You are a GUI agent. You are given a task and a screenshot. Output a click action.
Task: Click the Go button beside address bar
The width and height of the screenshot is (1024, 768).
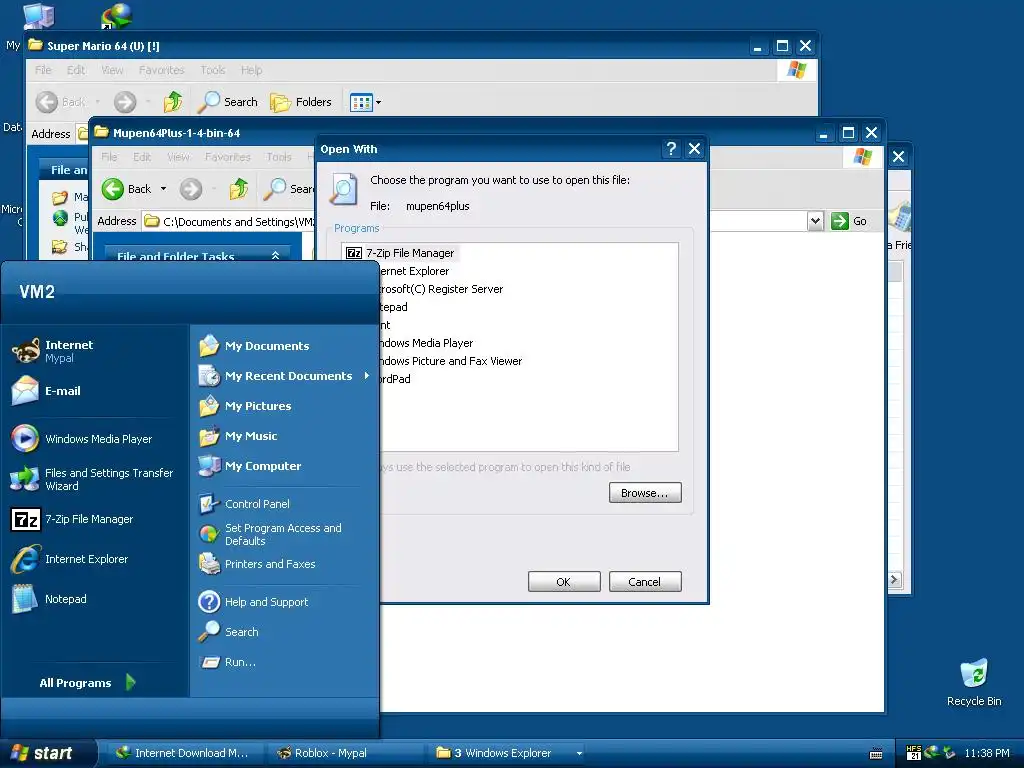coord(849,221)
